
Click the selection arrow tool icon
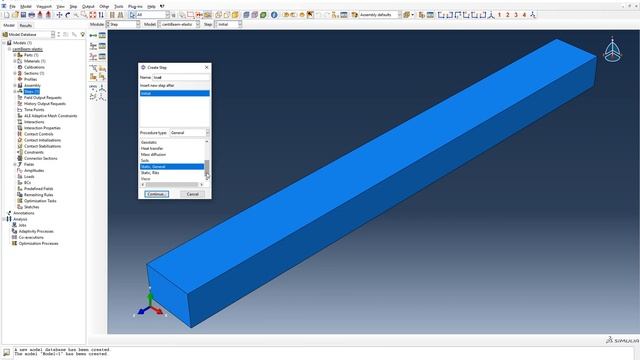(x=132, y=15)
